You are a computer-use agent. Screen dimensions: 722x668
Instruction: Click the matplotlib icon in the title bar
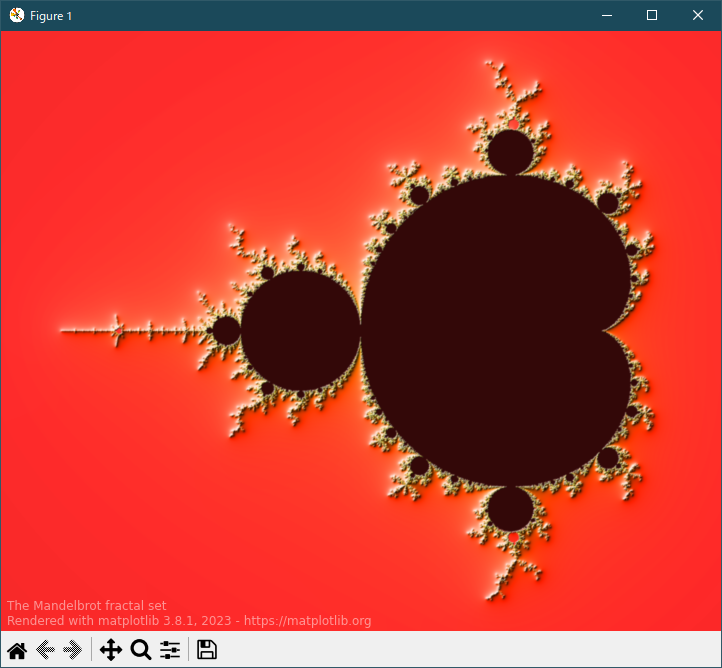tap(17, 15)
